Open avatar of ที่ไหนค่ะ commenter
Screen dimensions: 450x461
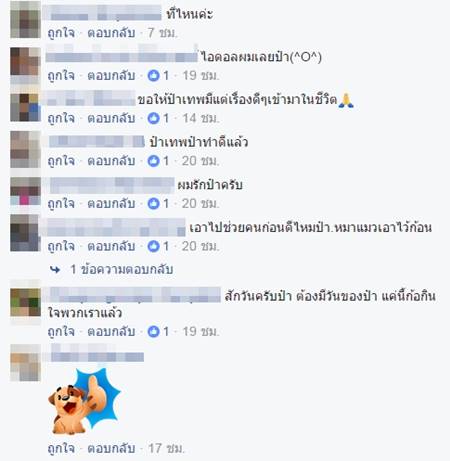click(25, 19)
